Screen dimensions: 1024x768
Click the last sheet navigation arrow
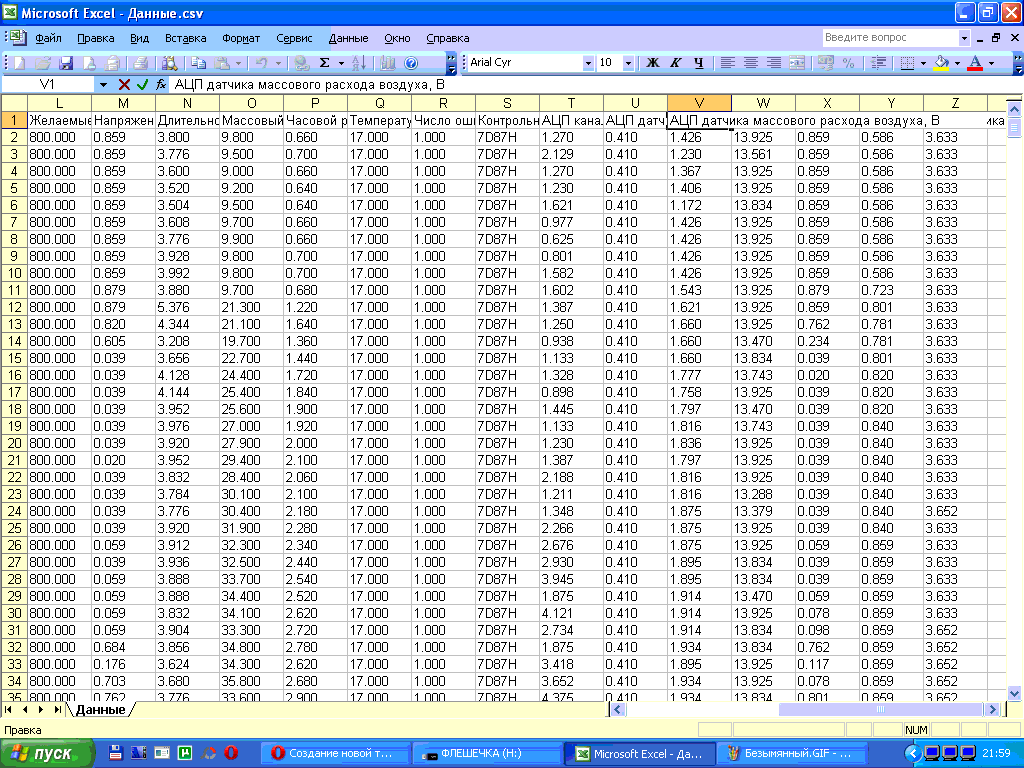click(57, 709)
